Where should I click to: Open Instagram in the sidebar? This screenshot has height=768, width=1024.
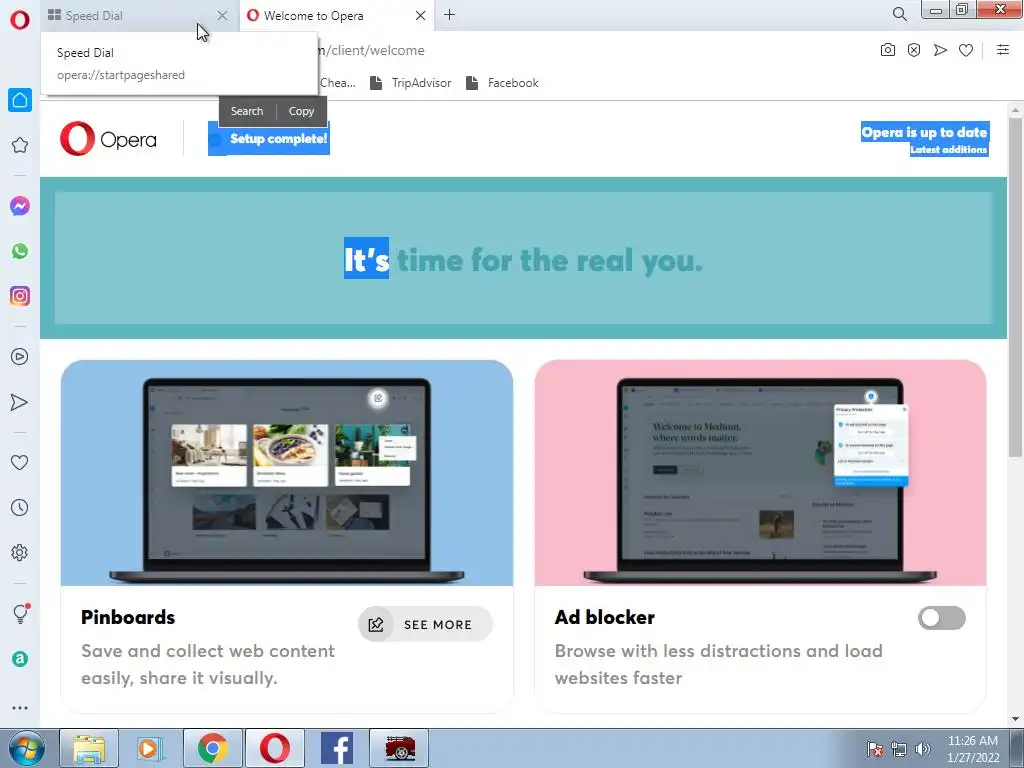[x=20, y=296]
